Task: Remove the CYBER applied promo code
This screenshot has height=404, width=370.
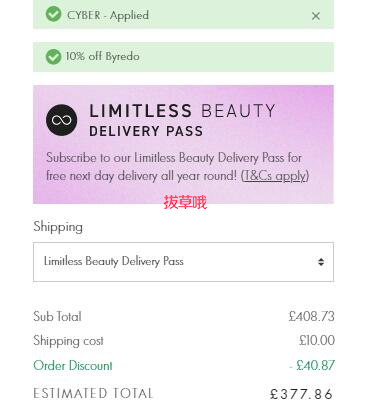Action: coord(316,16)
